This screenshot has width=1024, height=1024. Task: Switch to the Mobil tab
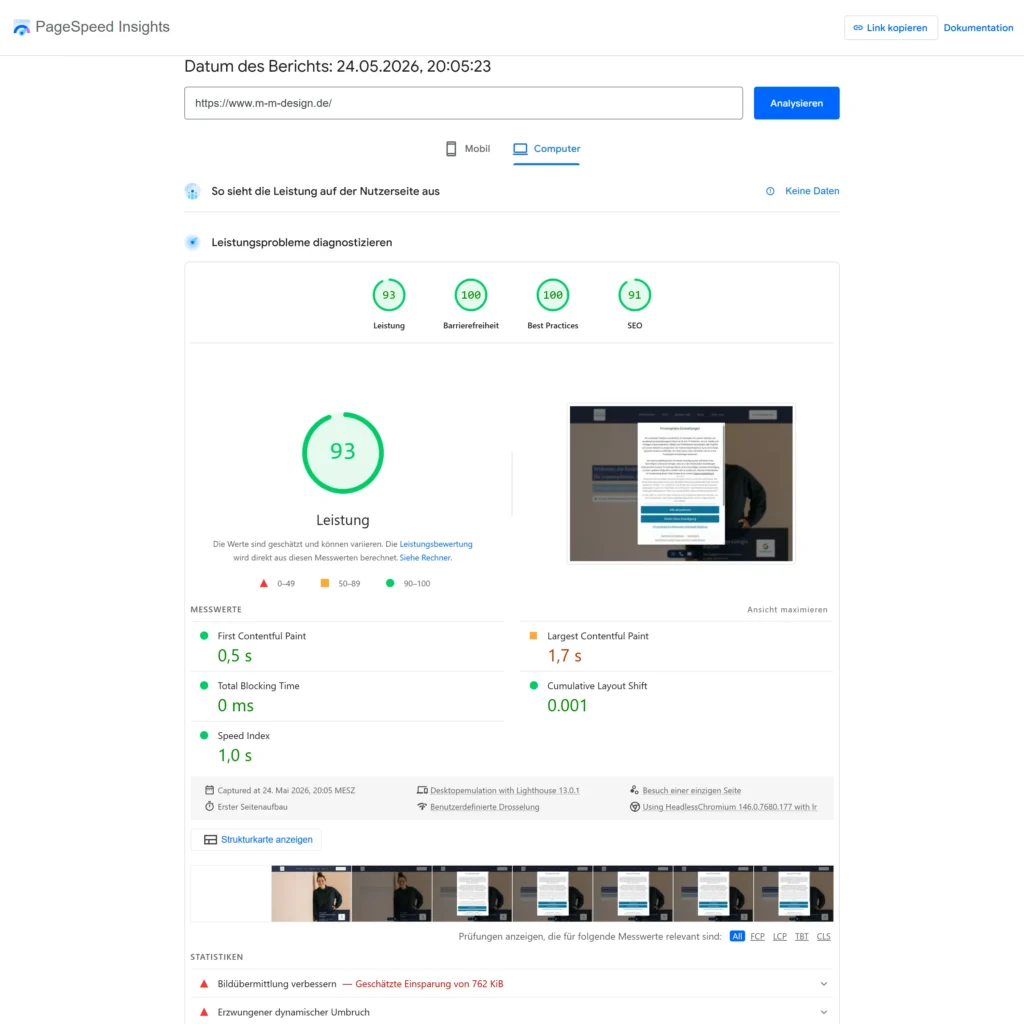(468, 149)
